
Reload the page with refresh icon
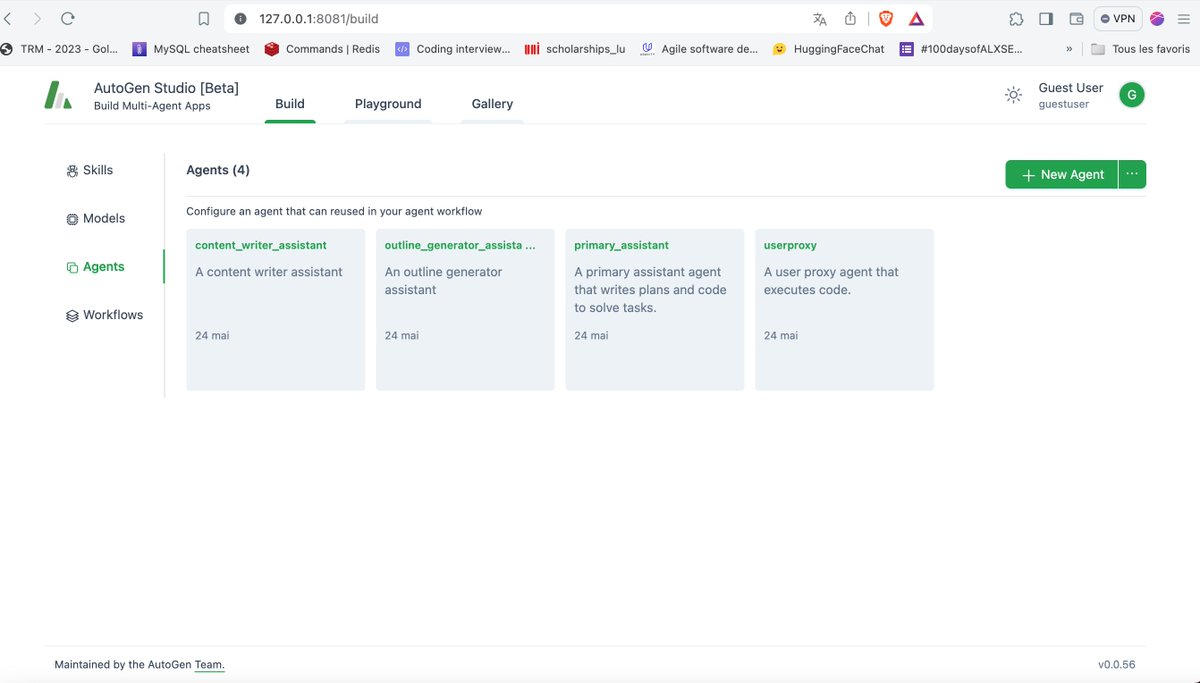(x=68, y=18)
